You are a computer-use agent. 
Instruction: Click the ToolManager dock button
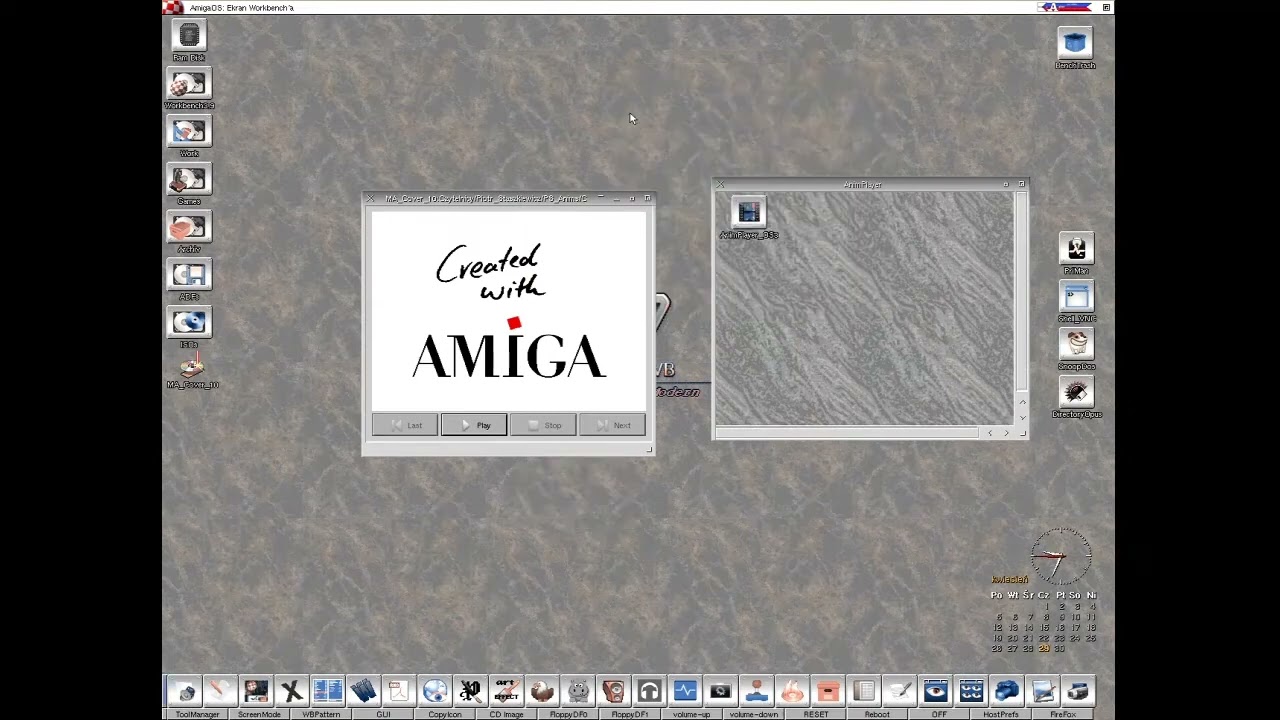click(x=197, y=714)
